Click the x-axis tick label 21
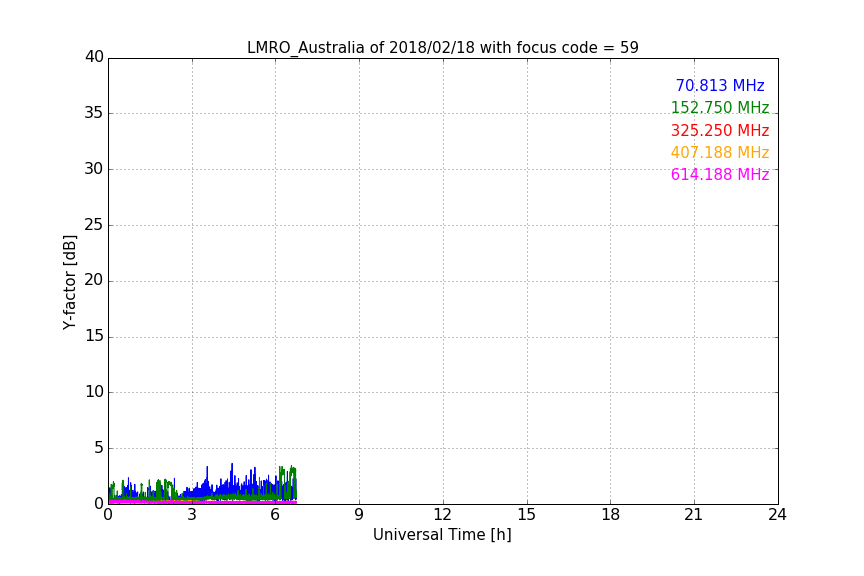864x576 pixels. (694, 515)
